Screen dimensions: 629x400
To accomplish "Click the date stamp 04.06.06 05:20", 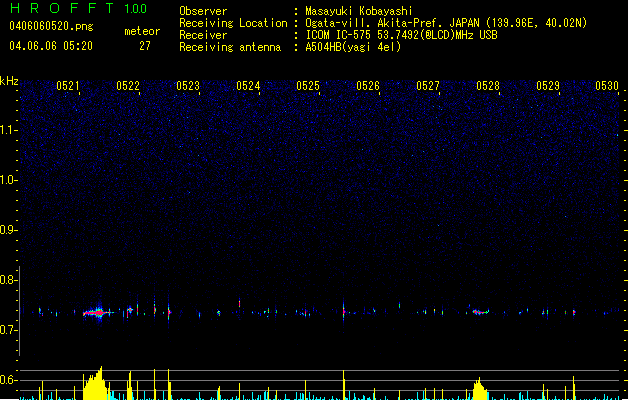I will click(x=51, y=46).
